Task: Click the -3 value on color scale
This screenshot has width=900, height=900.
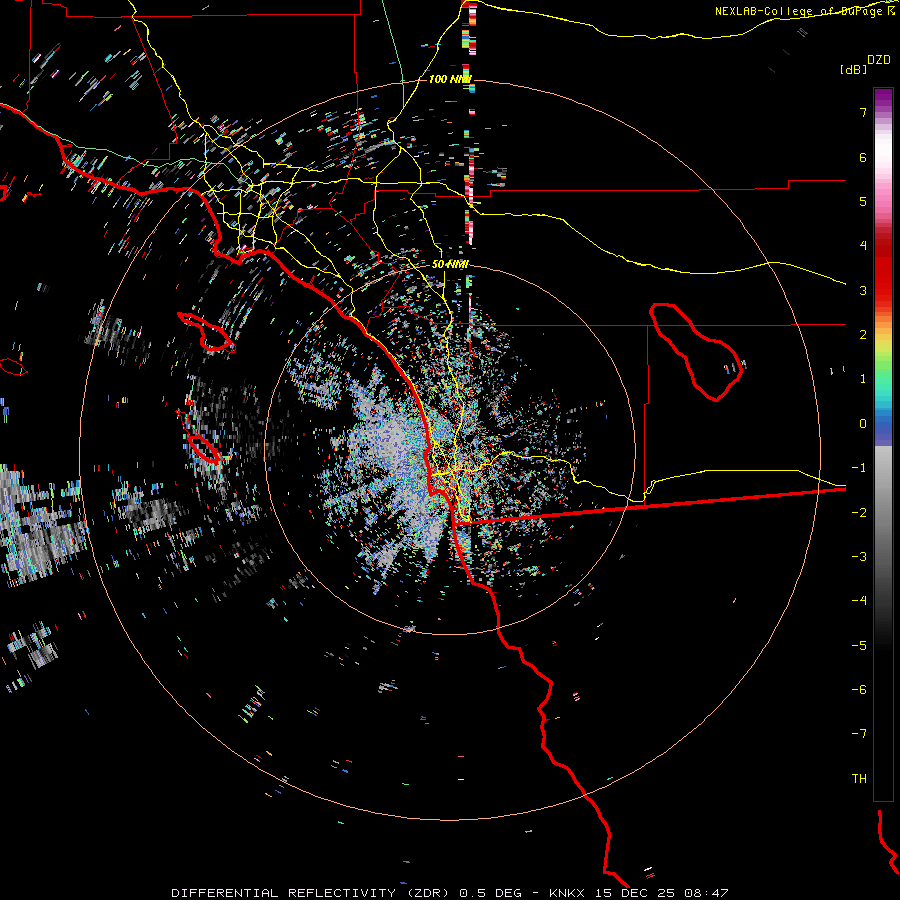Action: [859, 556]
